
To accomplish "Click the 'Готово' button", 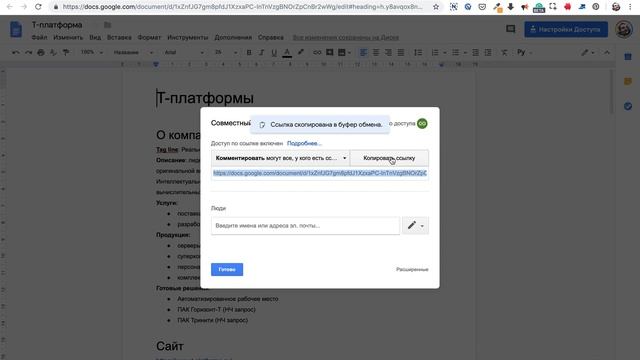I will click(x=227, y=269).
